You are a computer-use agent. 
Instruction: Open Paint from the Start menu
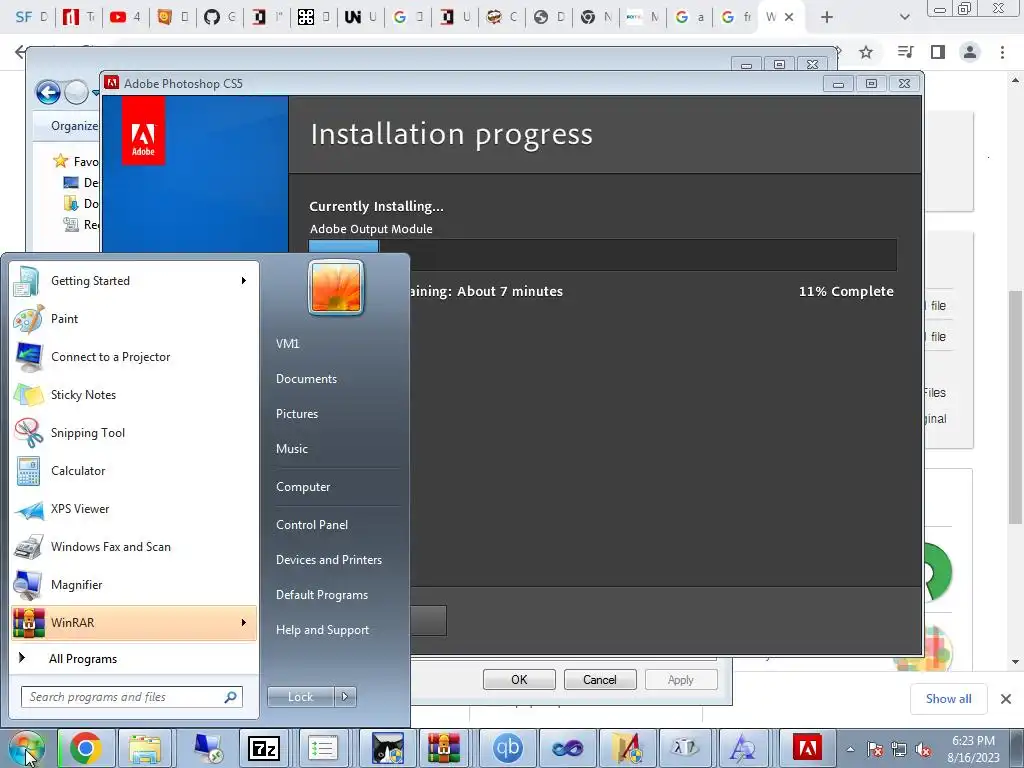click(134, 319)
